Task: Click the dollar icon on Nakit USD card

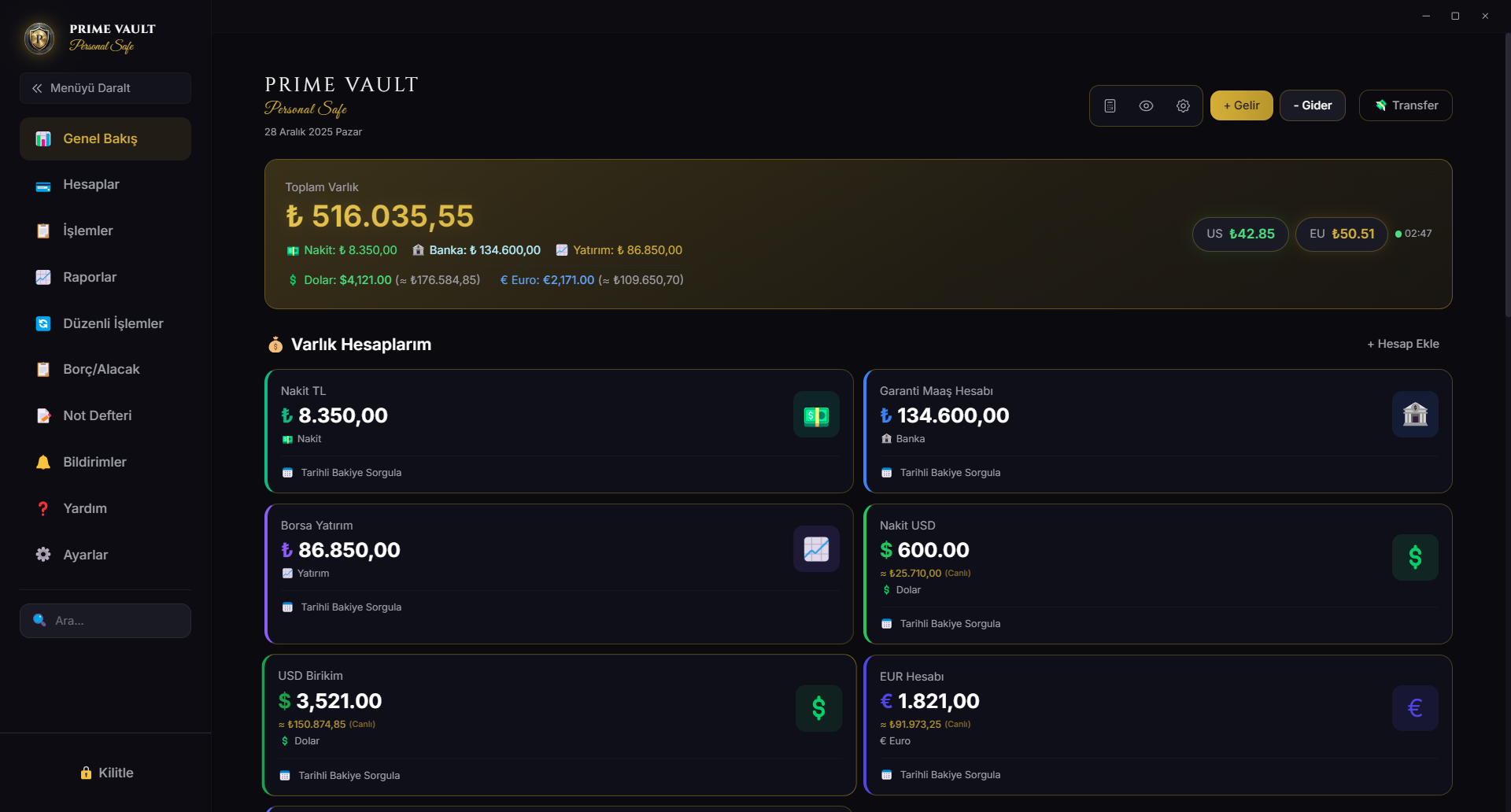Action: (x=1414, y=557)
